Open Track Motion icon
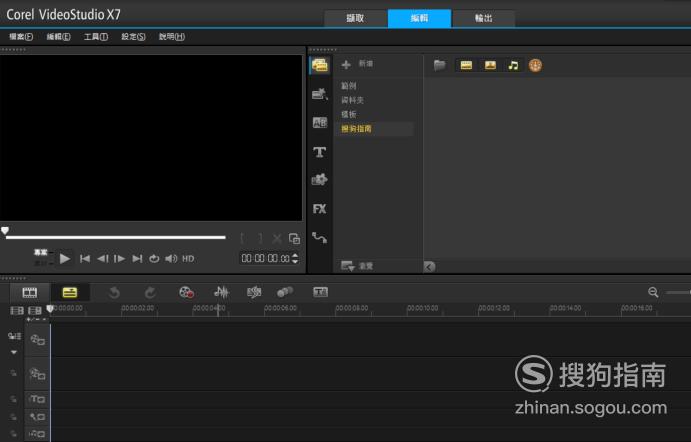This screenshot has height=442, width=691. [285, 292]
